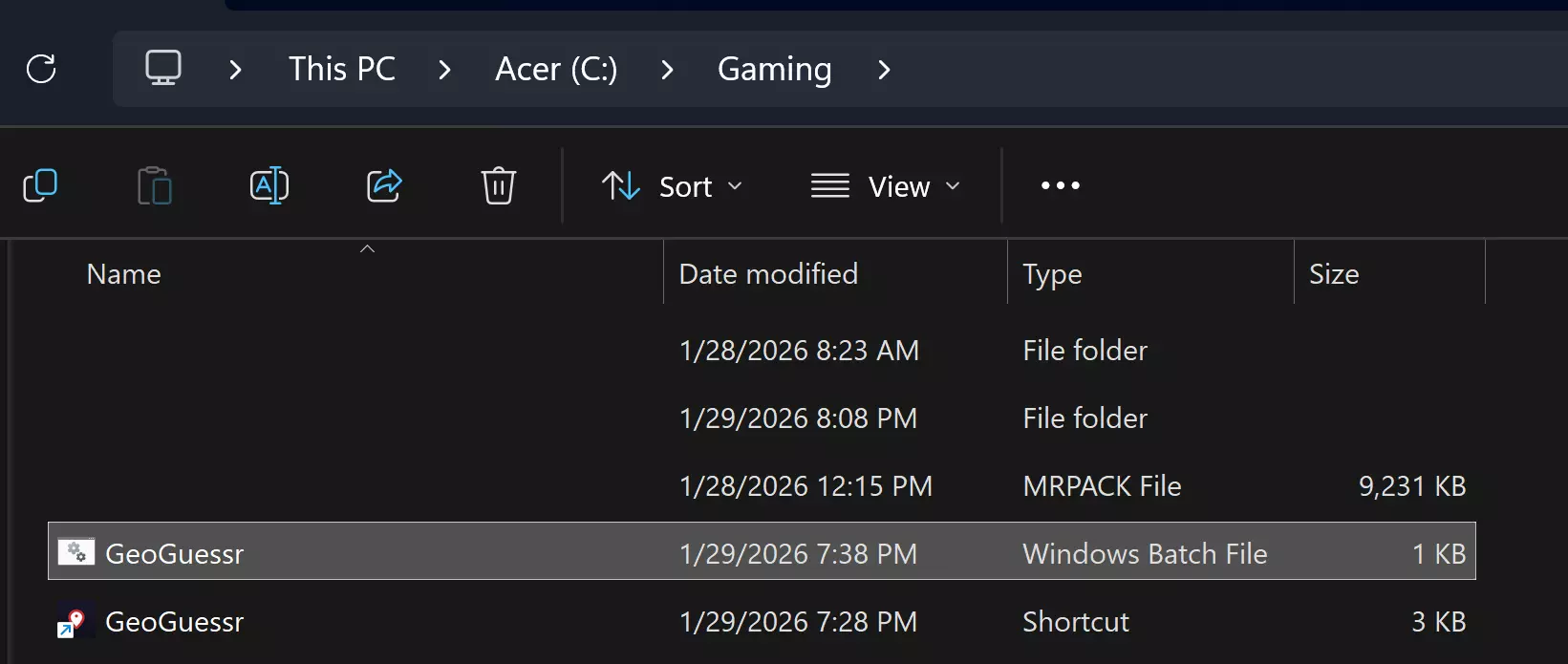
Task: Expand chevron after Gaming breadcrumb
Action: [x=884, y=69]
